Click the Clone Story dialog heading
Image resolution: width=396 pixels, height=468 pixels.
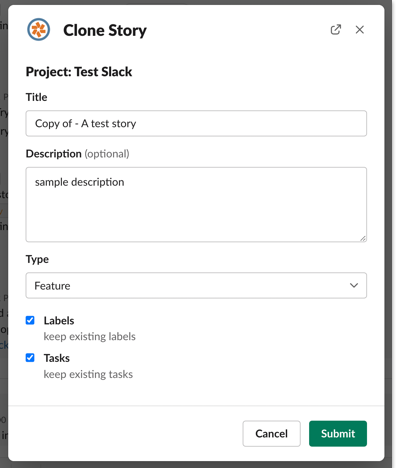(105, 31)
